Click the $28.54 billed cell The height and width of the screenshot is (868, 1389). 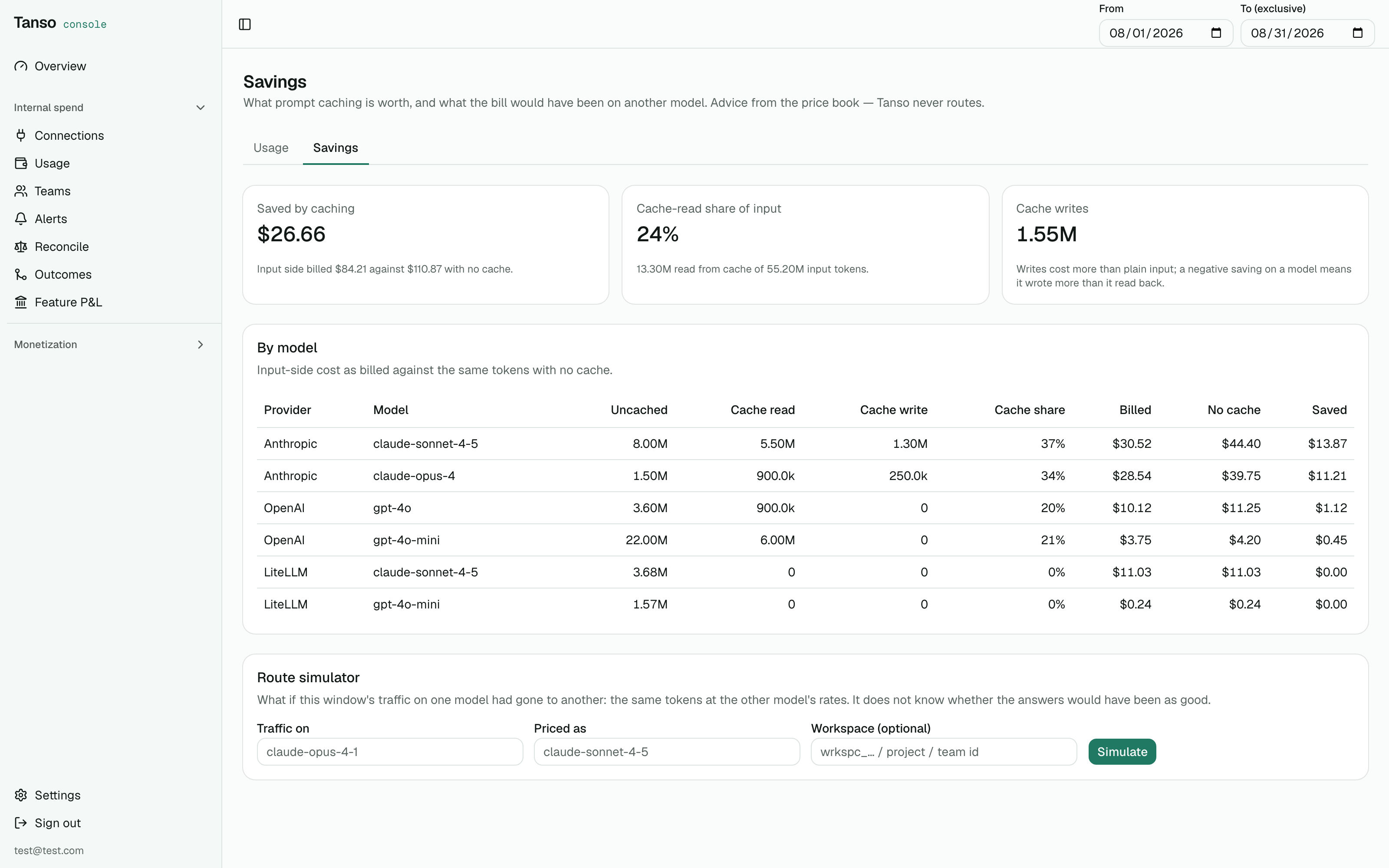tap(1132, 476)
